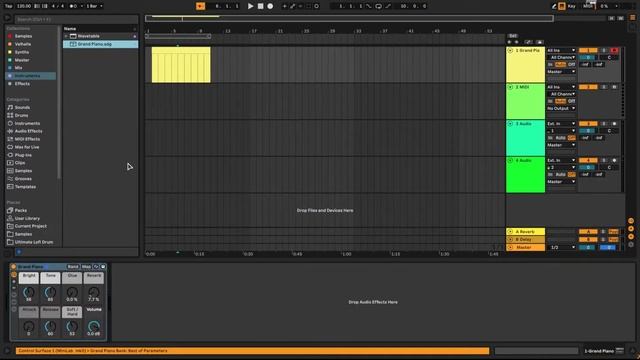Select the Master collection
This screenshot has width=640, height=360.
[22, 60]
